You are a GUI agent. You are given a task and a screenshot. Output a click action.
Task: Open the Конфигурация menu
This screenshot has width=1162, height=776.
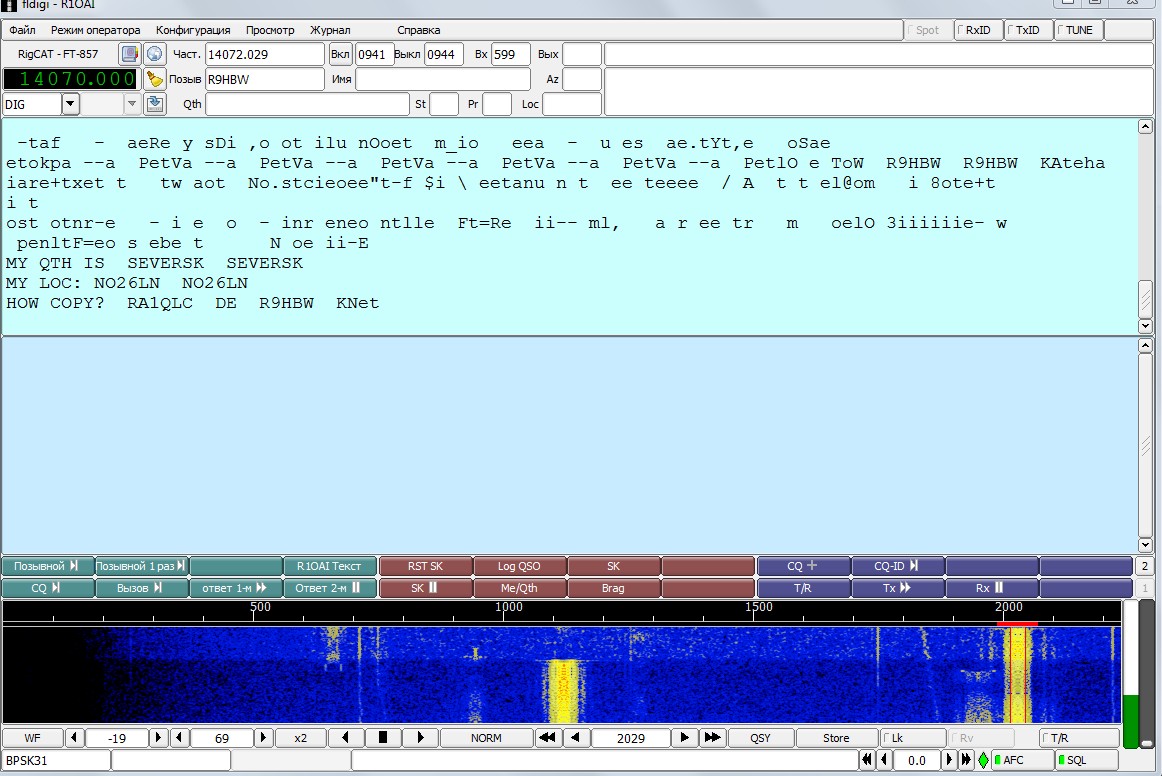coord(193,30)
